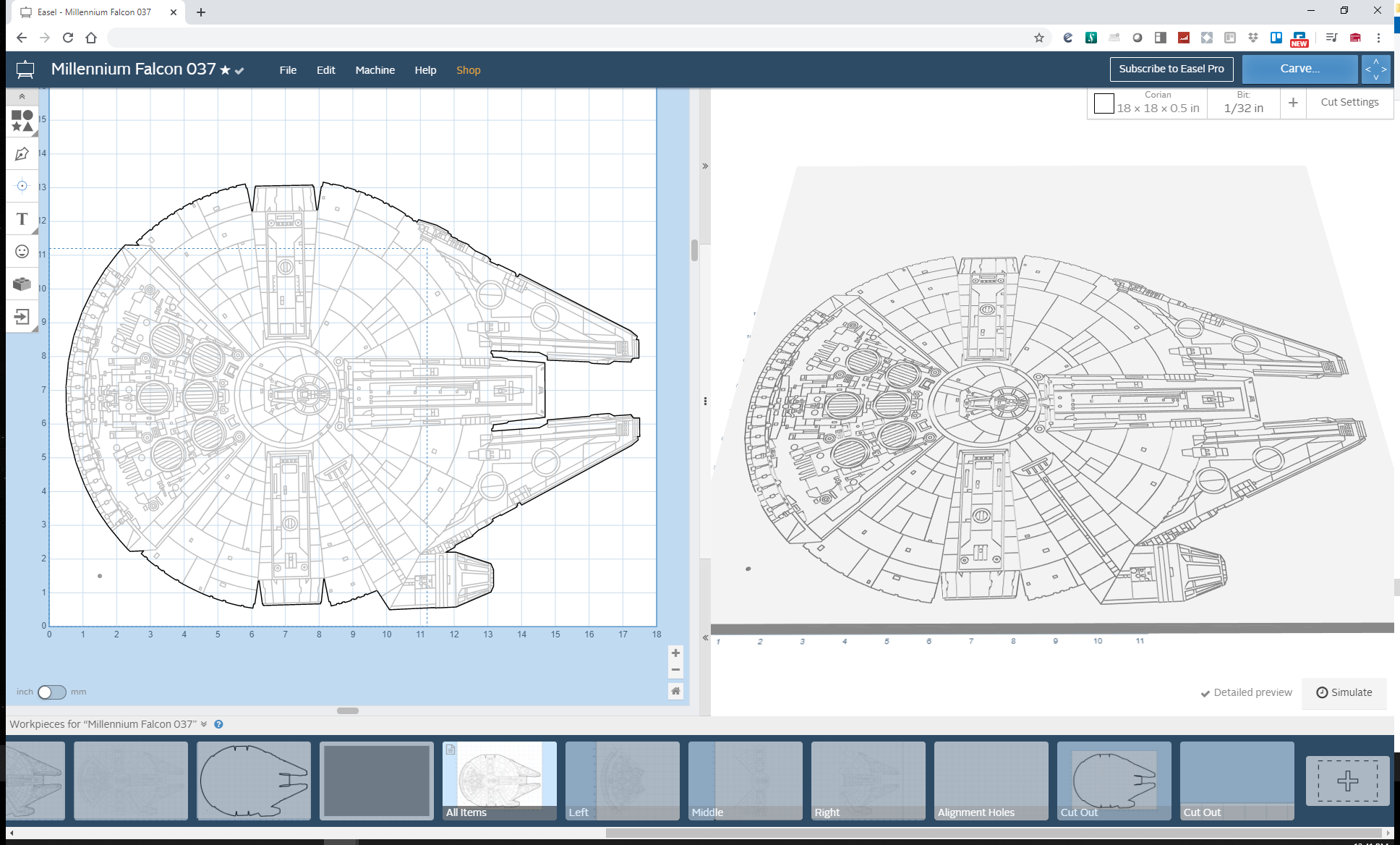Click the star next to project title
Image resolution: width=1400 pixels, height=845 pixels.
click(x=225, y=70)
